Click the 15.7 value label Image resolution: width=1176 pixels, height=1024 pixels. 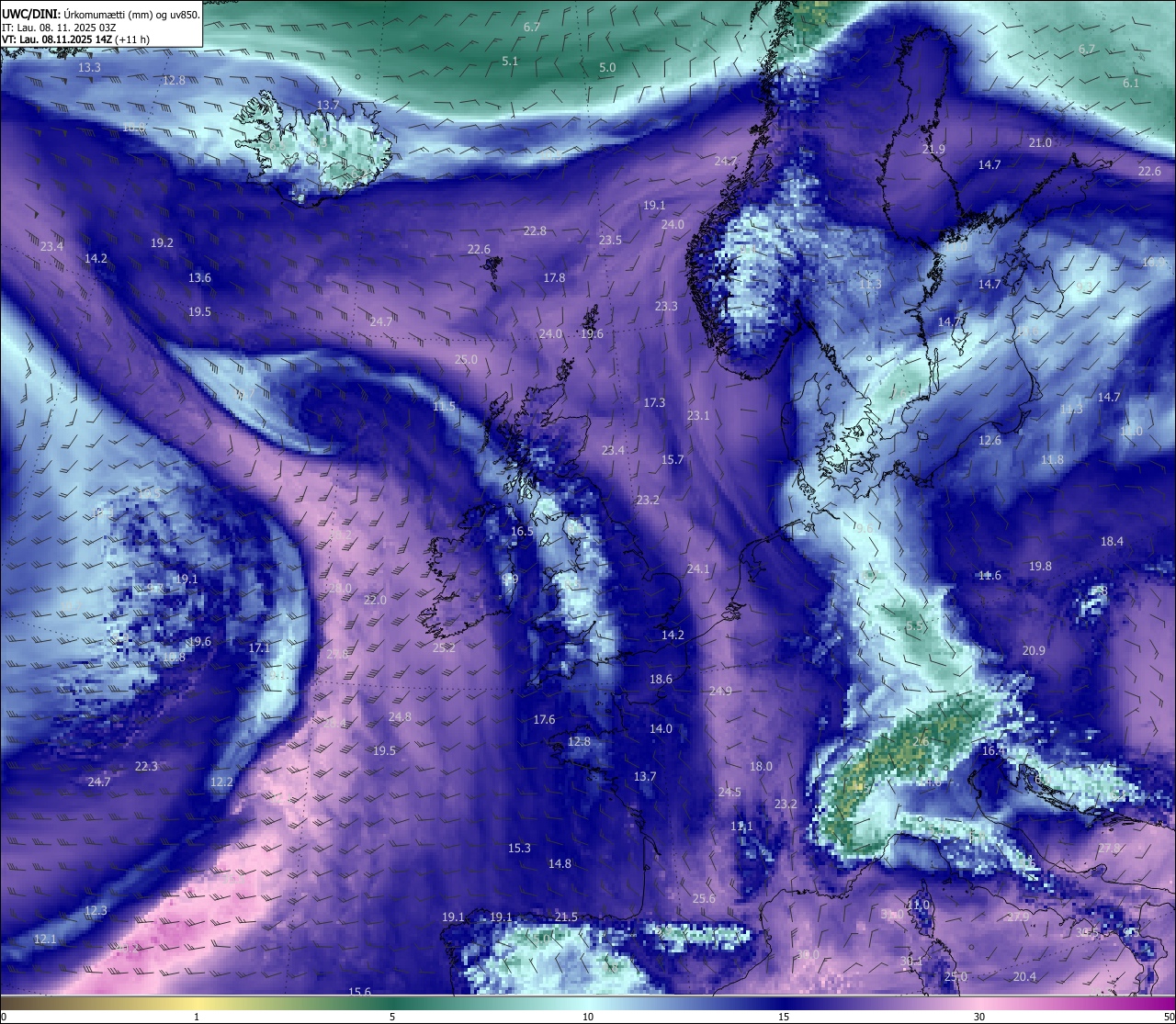tap(673, 460)
